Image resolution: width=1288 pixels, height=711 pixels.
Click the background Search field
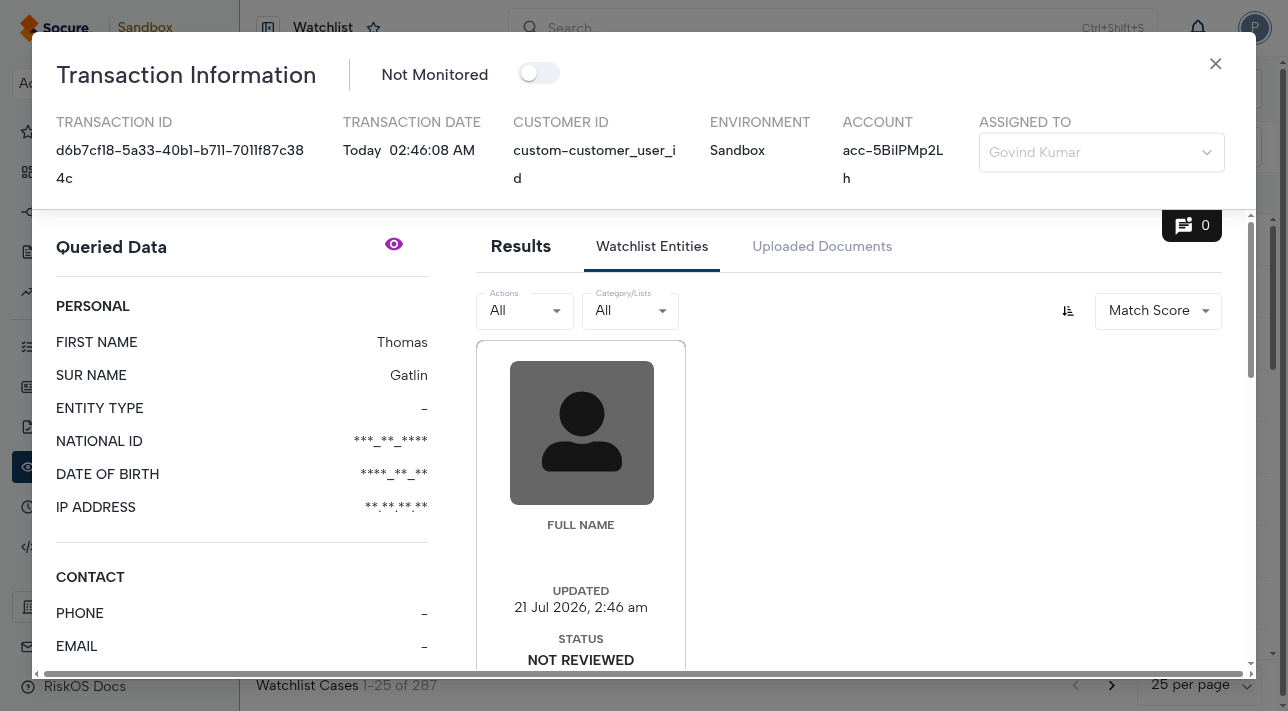click(832, 27)
